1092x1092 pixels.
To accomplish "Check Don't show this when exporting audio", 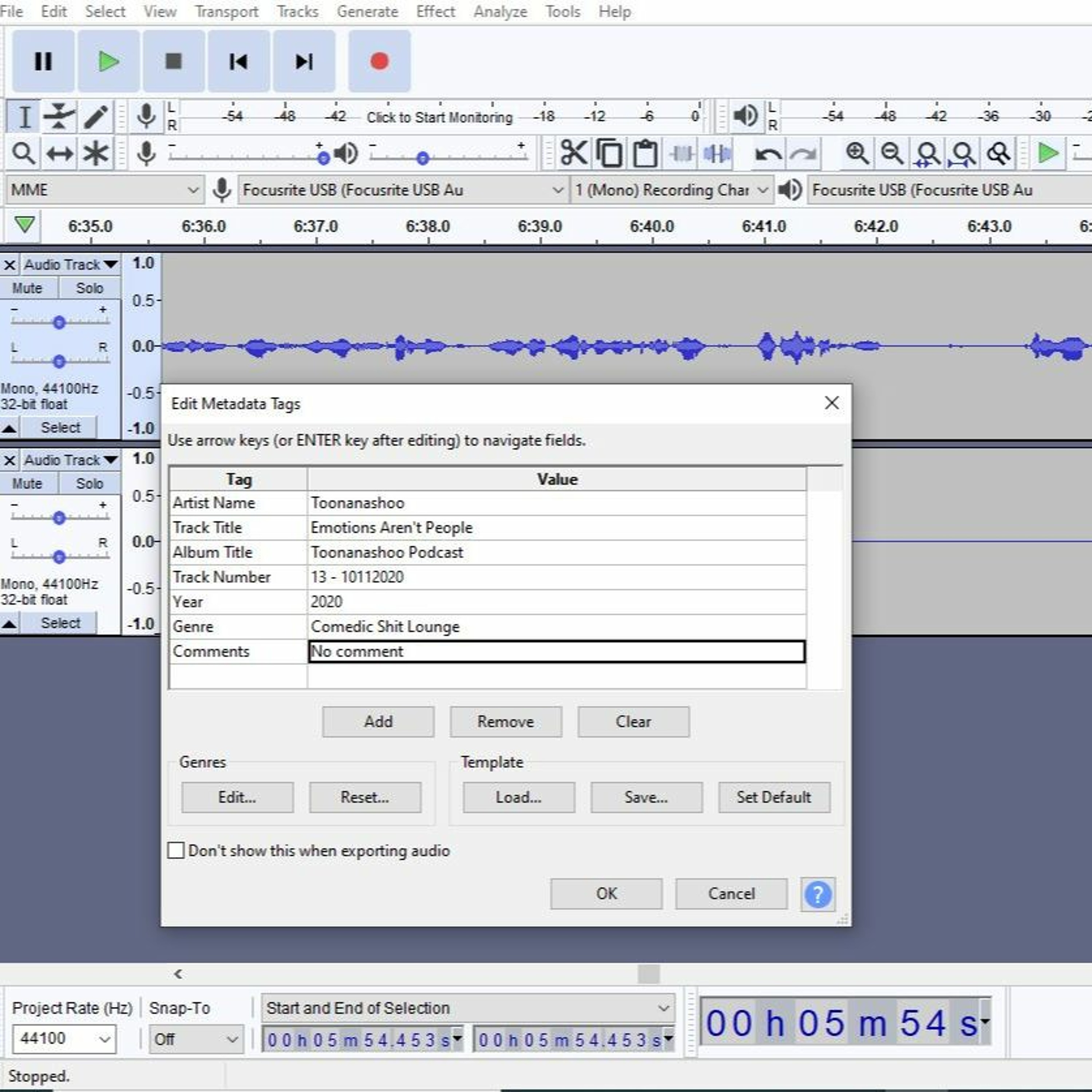I will 176,850.
